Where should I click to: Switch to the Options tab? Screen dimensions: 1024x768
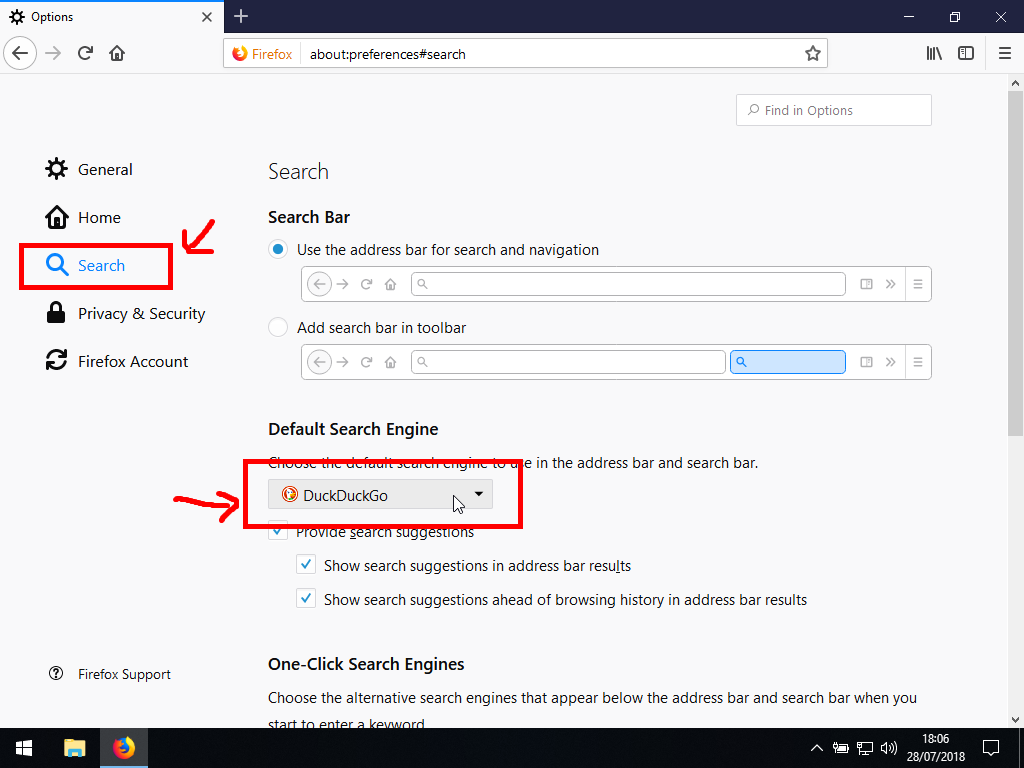click(x=112, y=17)
